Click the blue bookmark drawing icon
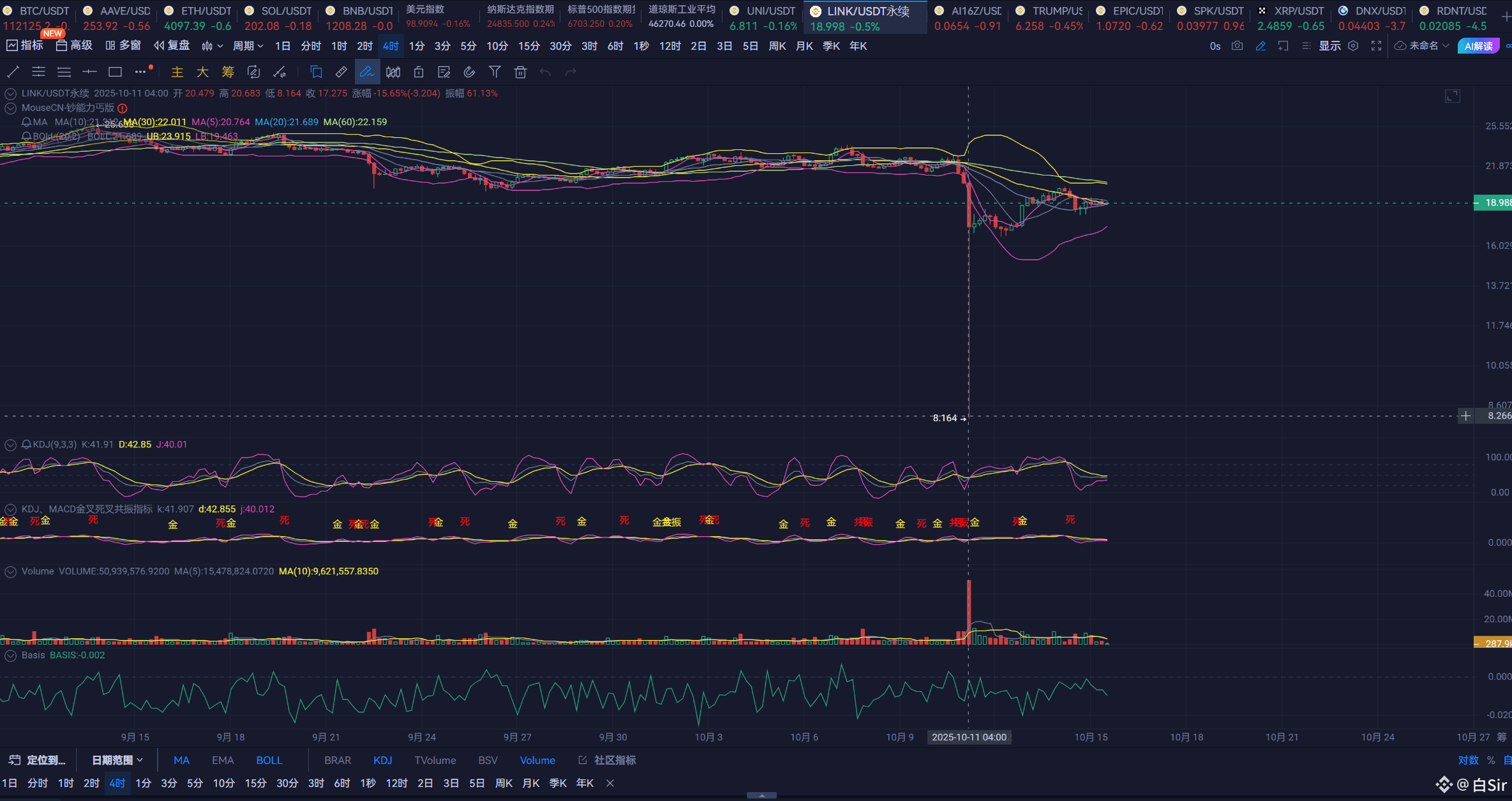Screen dimensions: 1512x801 316,72
